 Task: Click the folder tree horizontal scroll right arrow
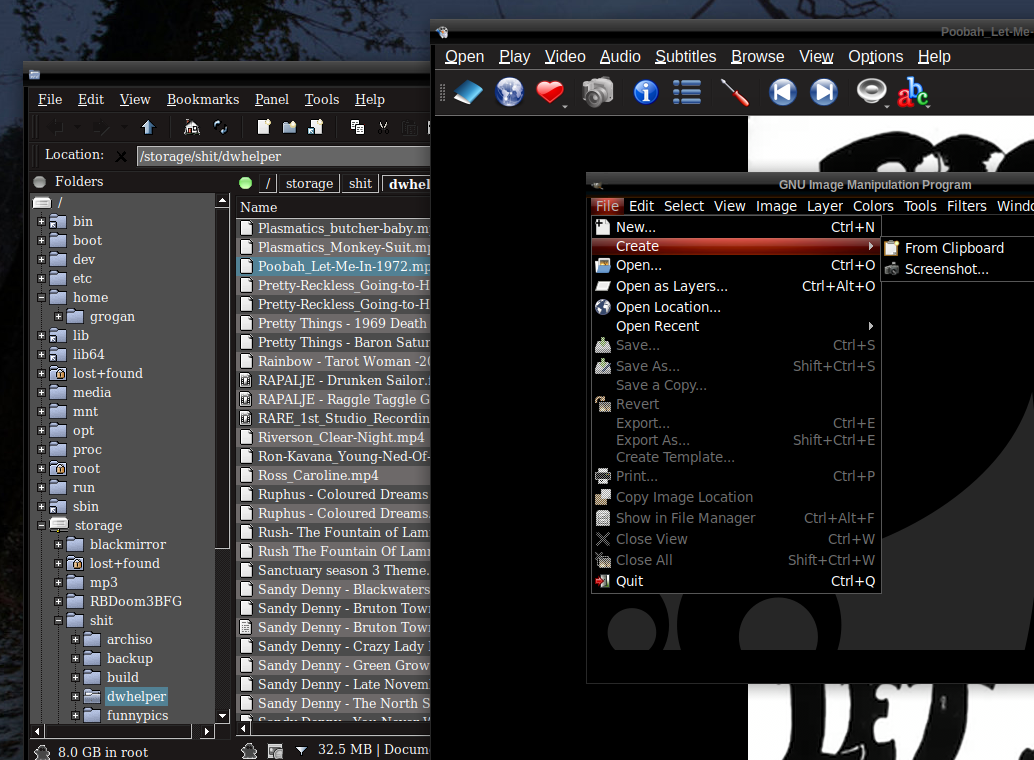coord(207,731)
